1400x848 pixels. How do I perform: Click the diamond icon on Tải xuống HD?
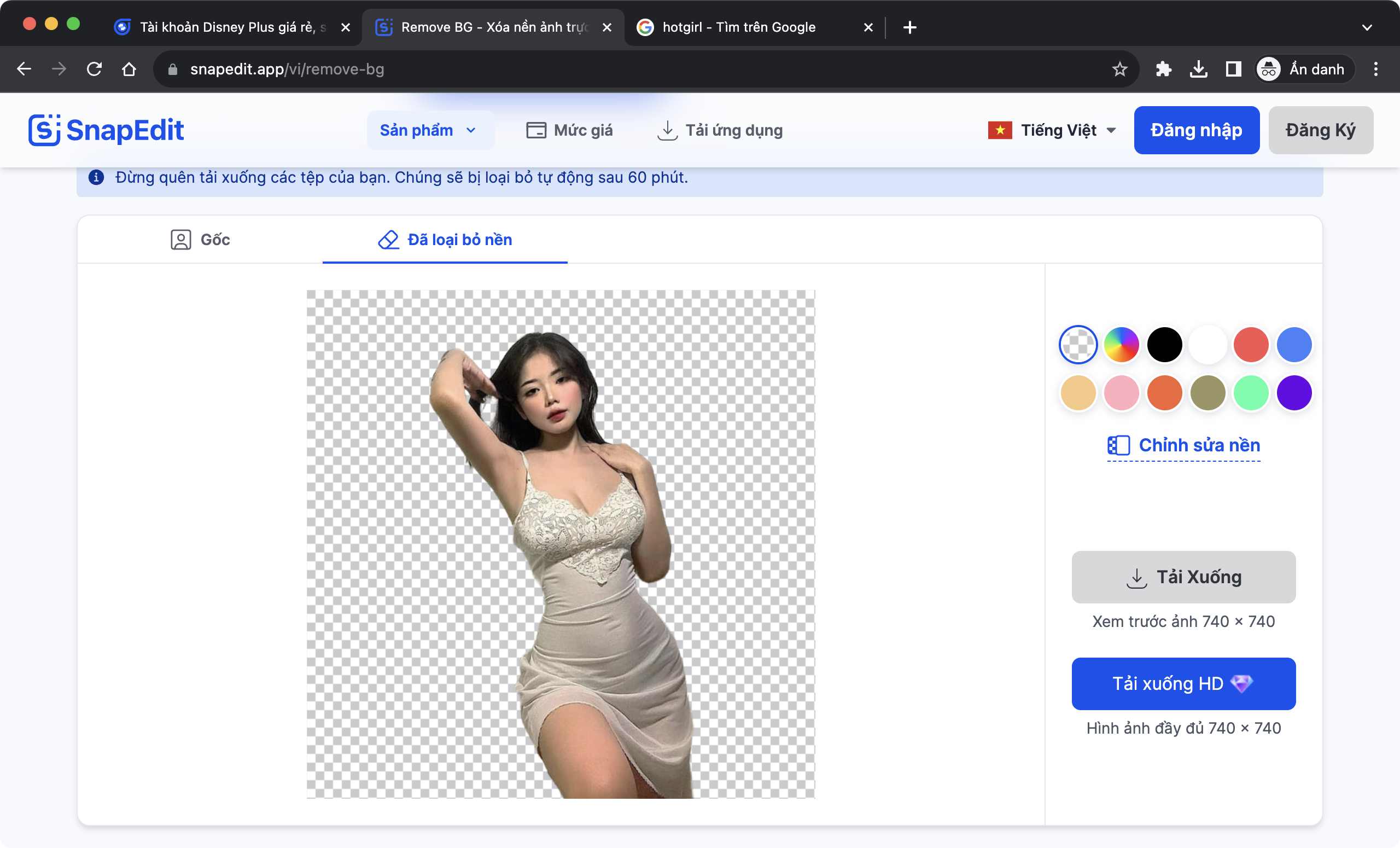point(1241,683)
